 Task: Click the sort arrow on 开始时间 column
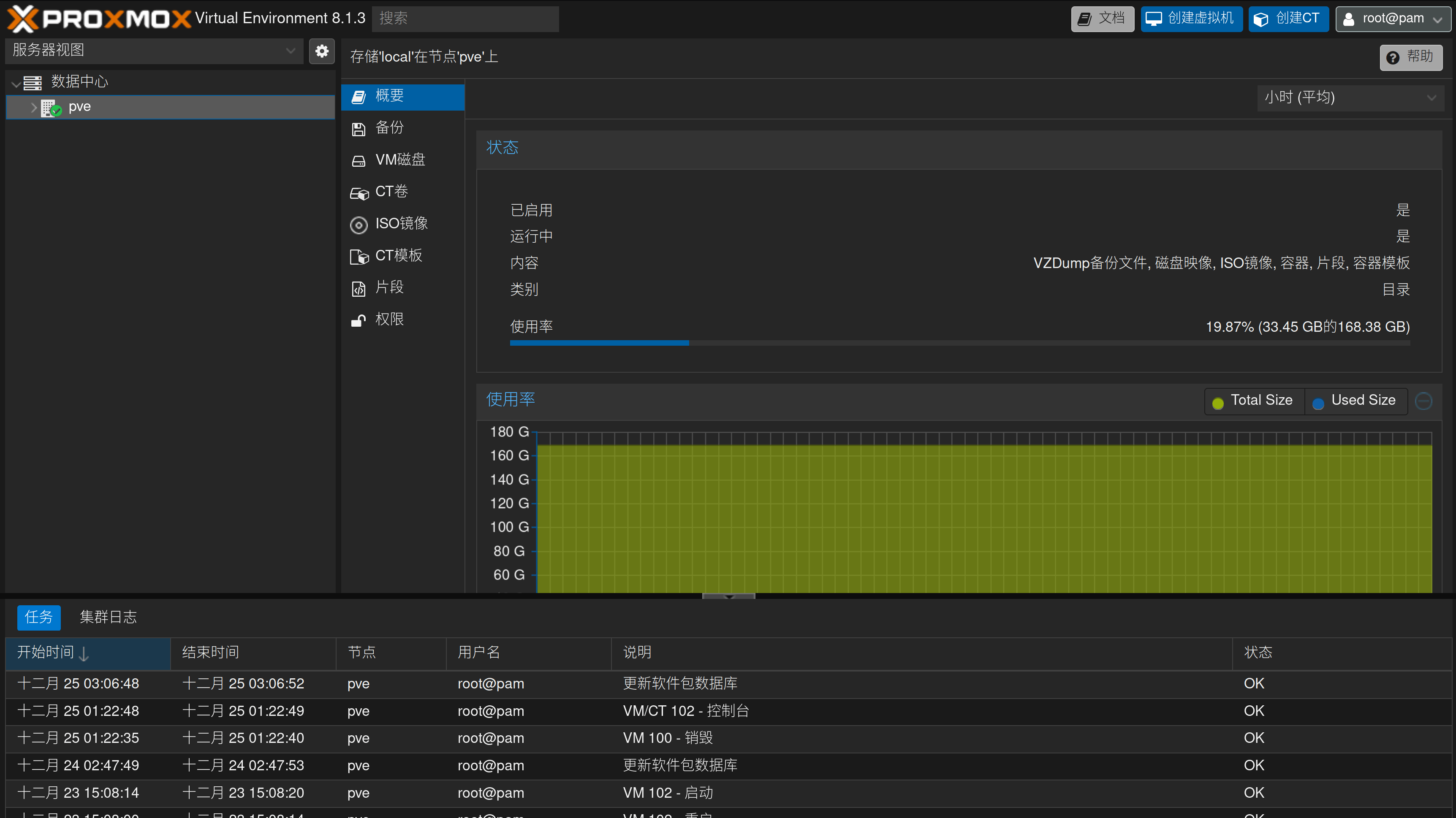(x=84, y=654)
